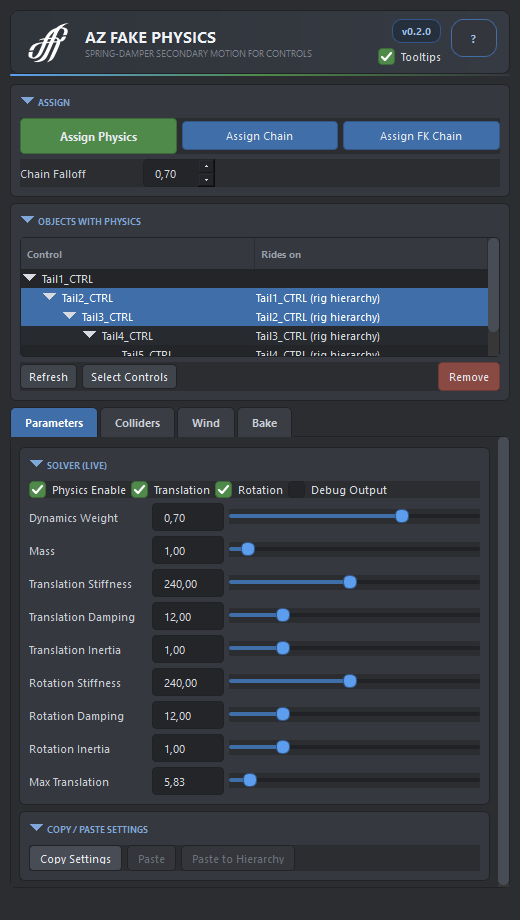Click the Translation Damping slider
This screenshot has width=520, height=920.
[354, 615]
